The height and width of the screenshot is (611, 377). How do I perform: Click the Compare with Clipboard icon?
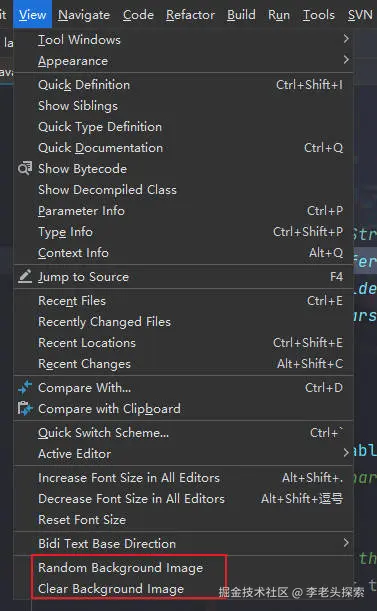[25, 408]
